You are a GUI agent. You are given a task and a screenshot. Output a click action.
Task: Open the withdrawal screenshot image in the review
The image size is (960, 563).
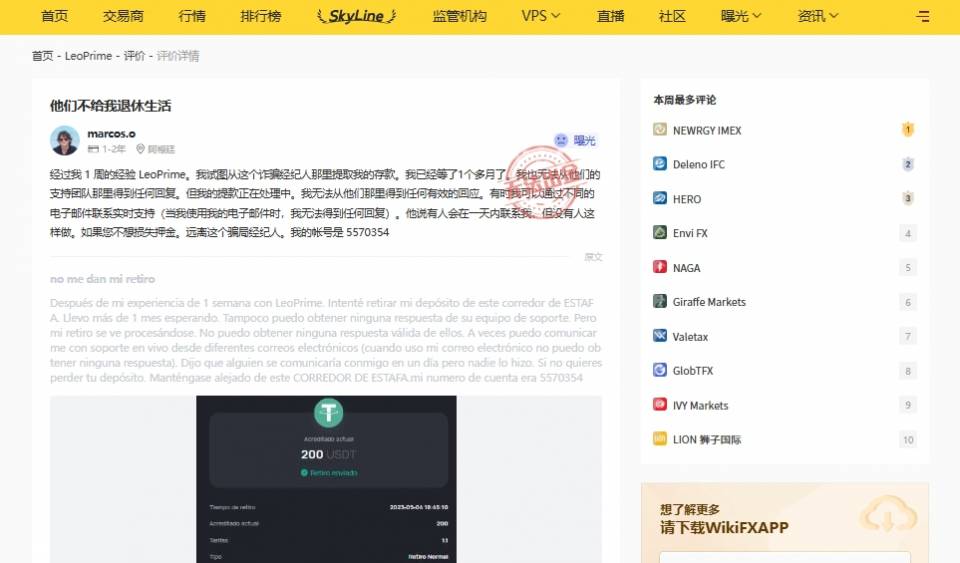[x=326, y=479]
